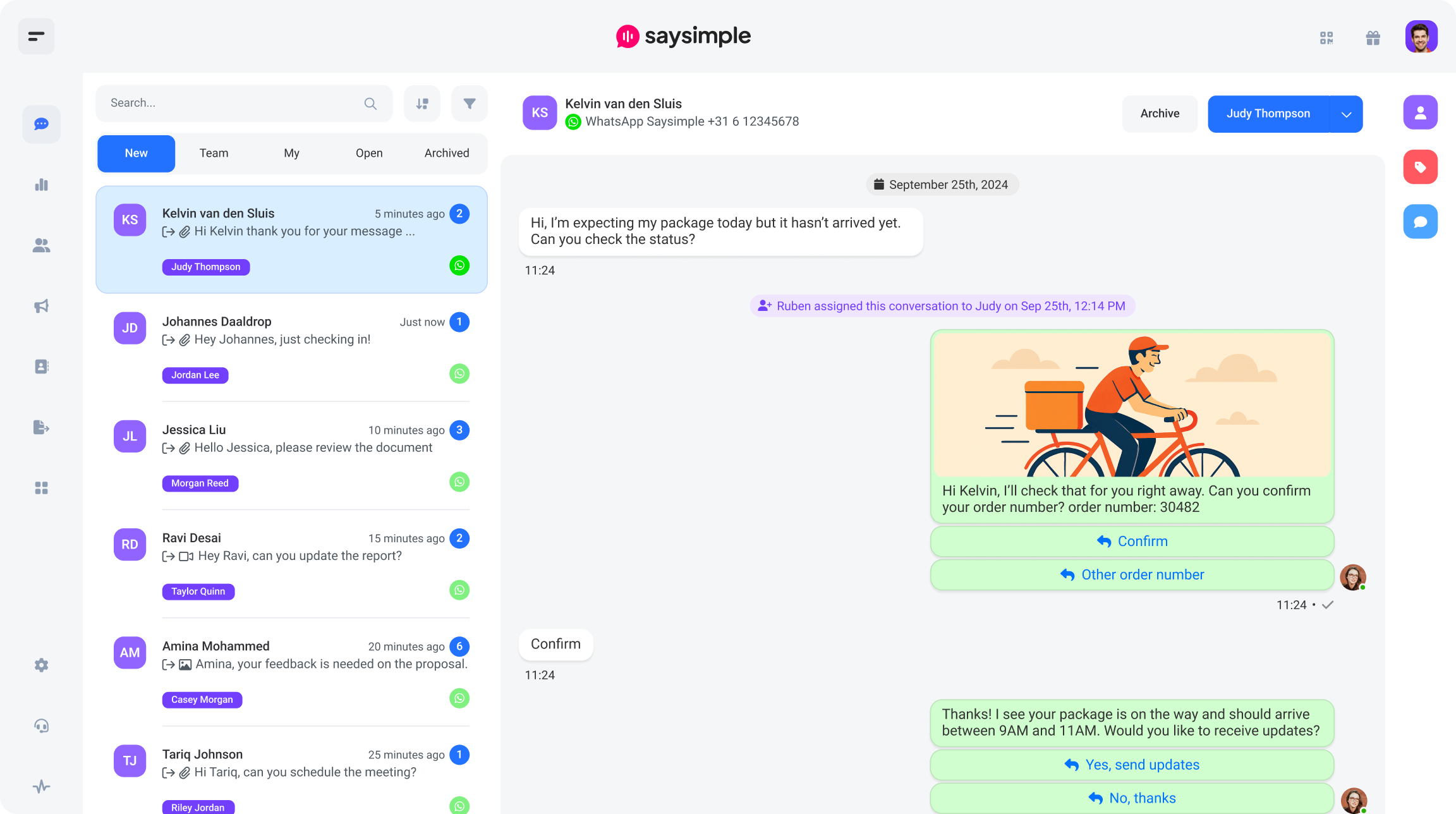Click the WhatsApp icon on Jessica Liu row

[459, 482]
